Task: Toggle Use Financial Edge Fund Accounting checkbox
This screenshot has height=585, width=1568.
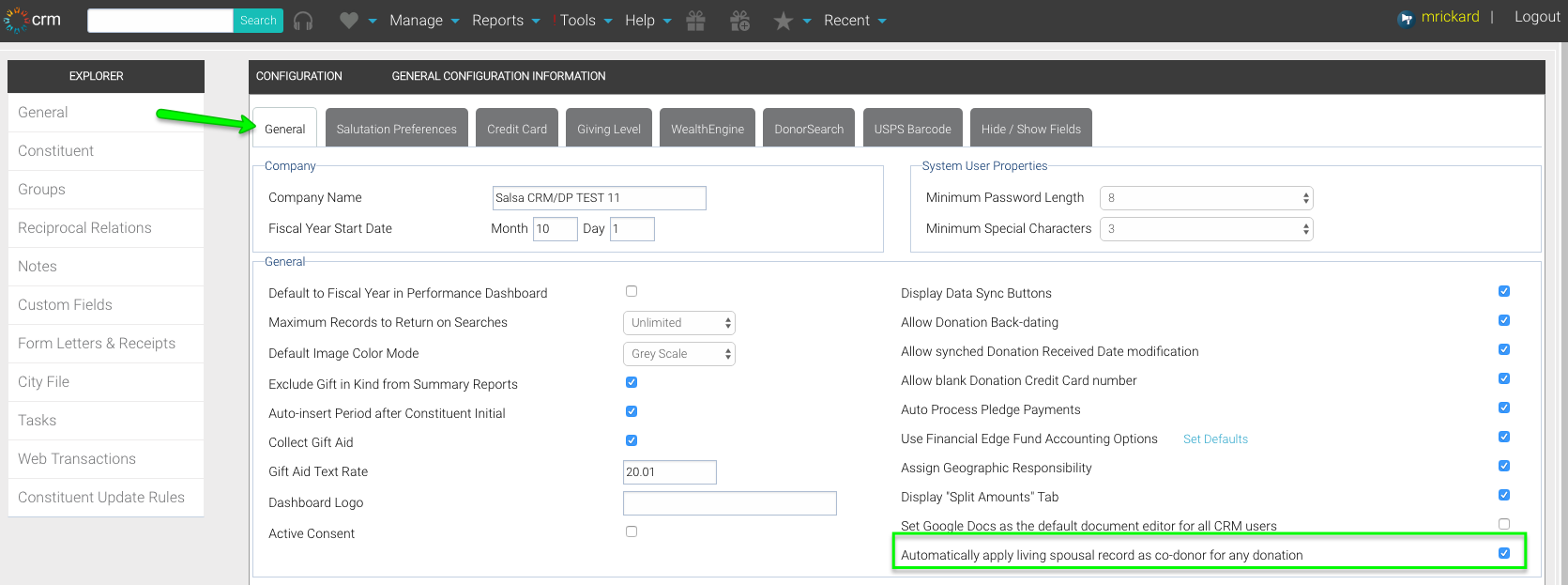Action: tap(1504, 437)
